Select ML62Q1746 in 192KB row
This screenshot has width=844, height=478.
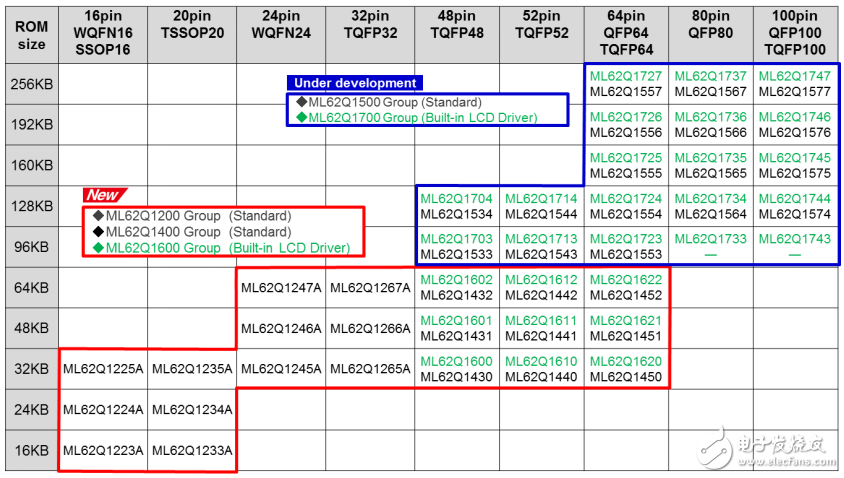pyautogui.click(x=794, y=117)
